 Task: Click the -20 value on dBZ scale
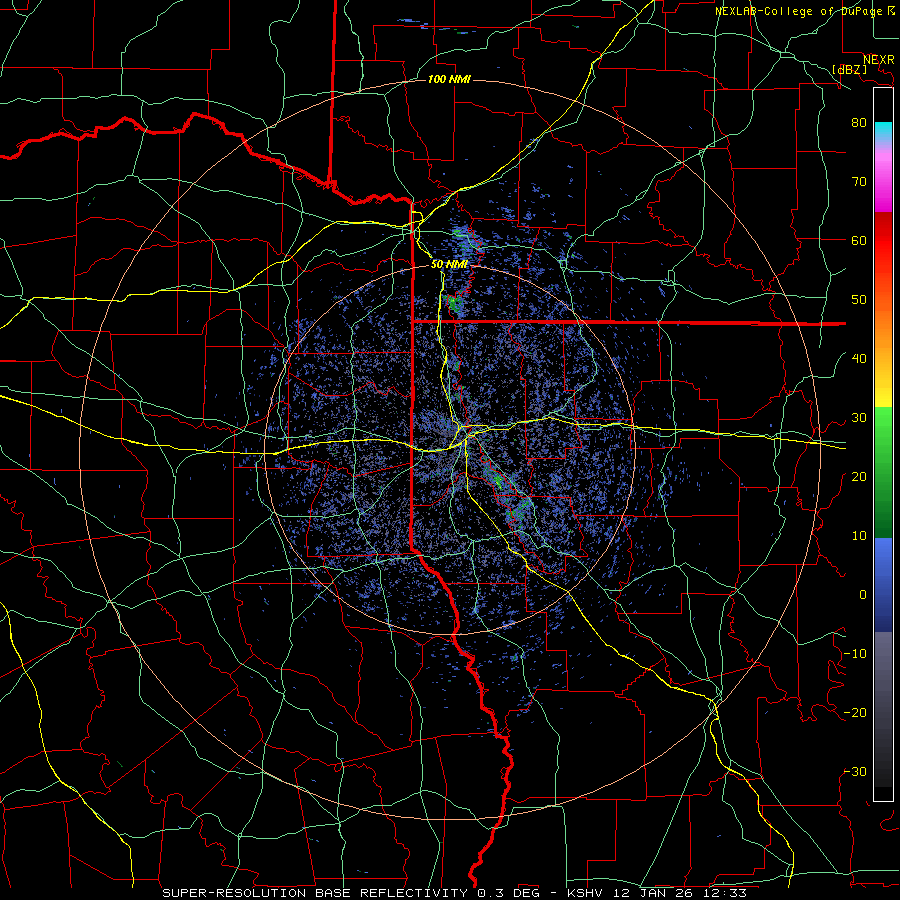pos(855,712)
